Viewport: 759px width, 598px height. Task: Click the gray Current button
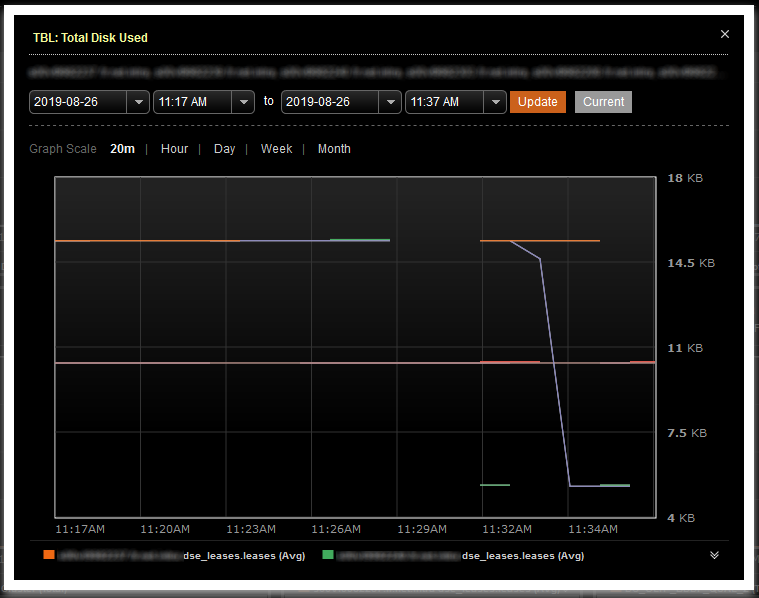pos(603,102)
